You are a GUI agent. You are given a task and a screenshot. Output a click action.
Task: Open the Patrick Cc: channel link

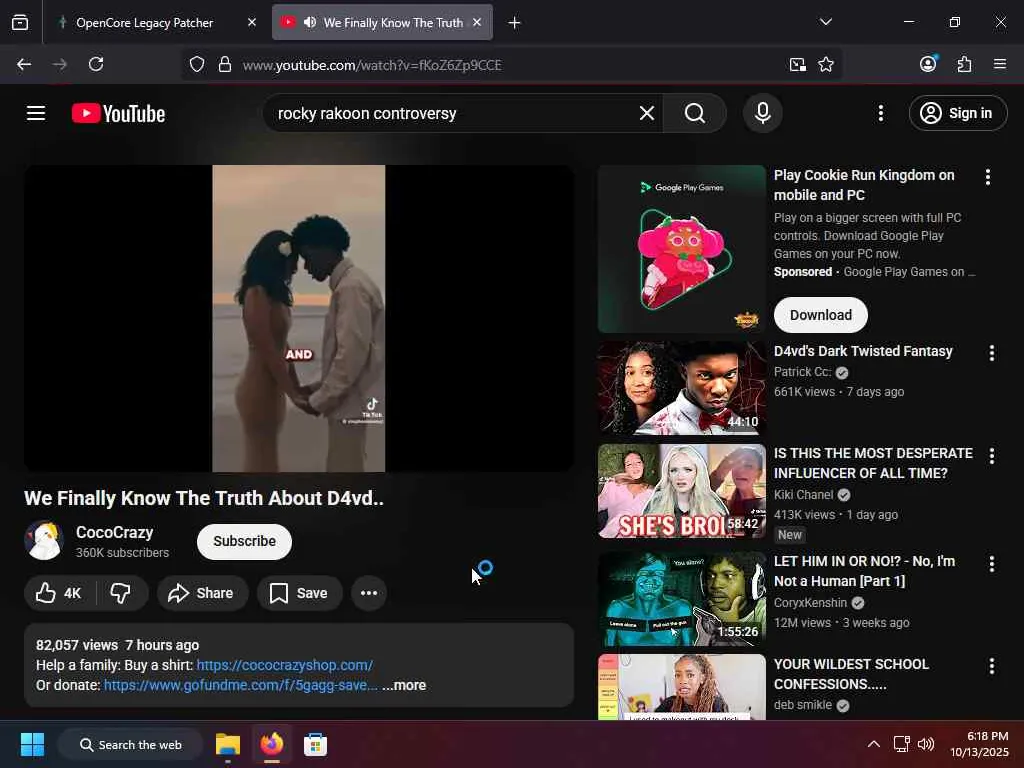pyautogui.click(x=803, y=372)
